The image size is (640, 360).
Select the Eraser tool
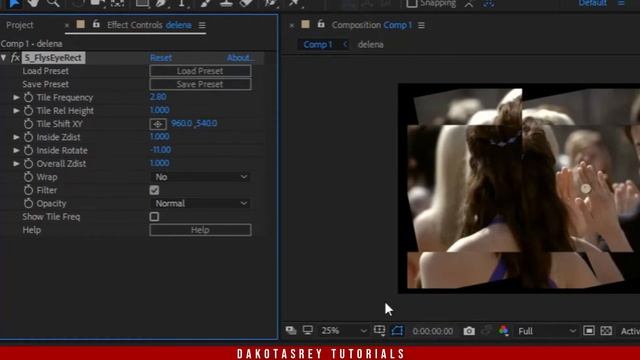click(x=247, y=3)
